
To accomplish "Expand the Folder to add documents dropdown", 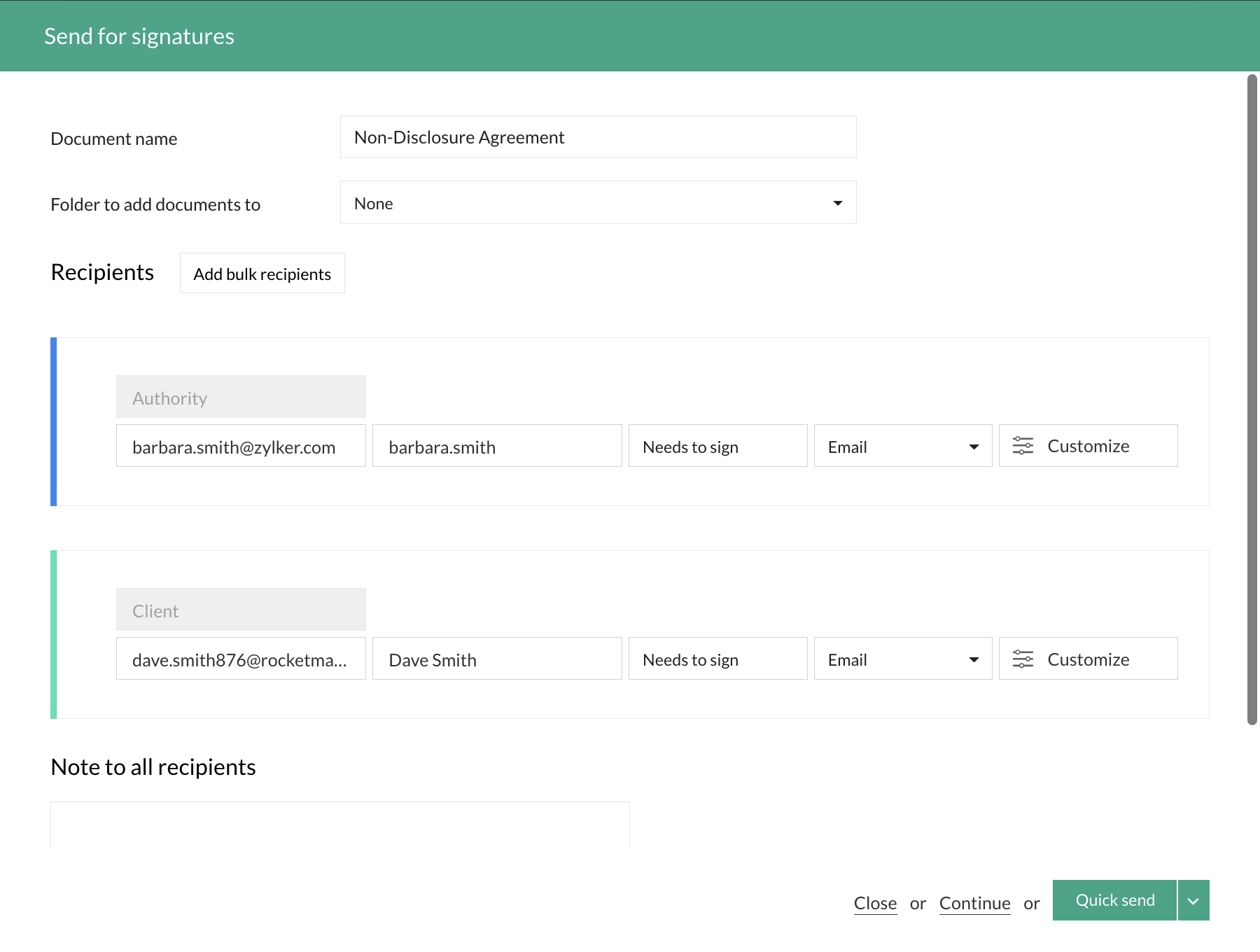I will point(598,203).
